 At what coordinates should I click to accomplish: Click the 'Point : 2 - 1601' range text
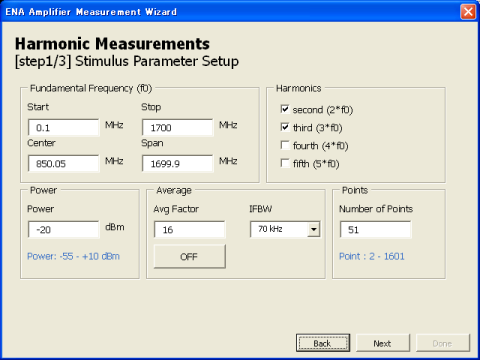click(372, 256)
